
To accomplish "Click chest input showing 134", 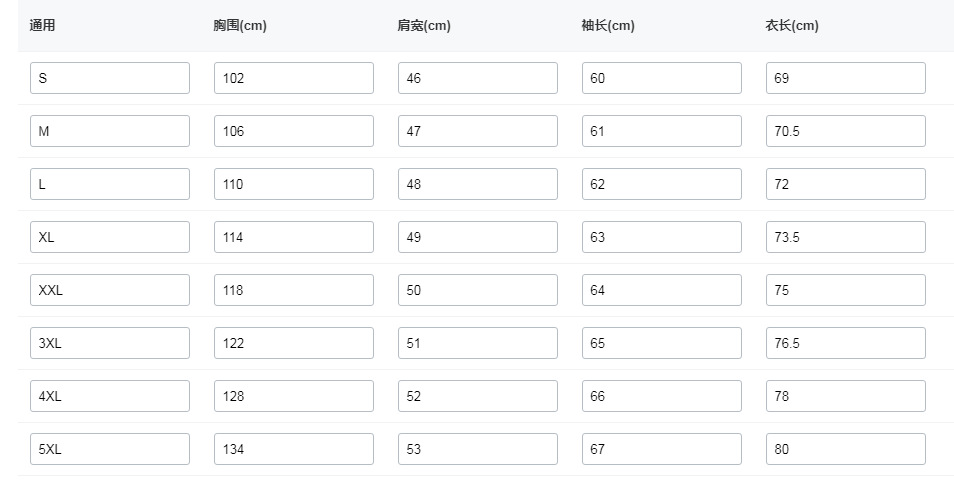I will point(294,449).
